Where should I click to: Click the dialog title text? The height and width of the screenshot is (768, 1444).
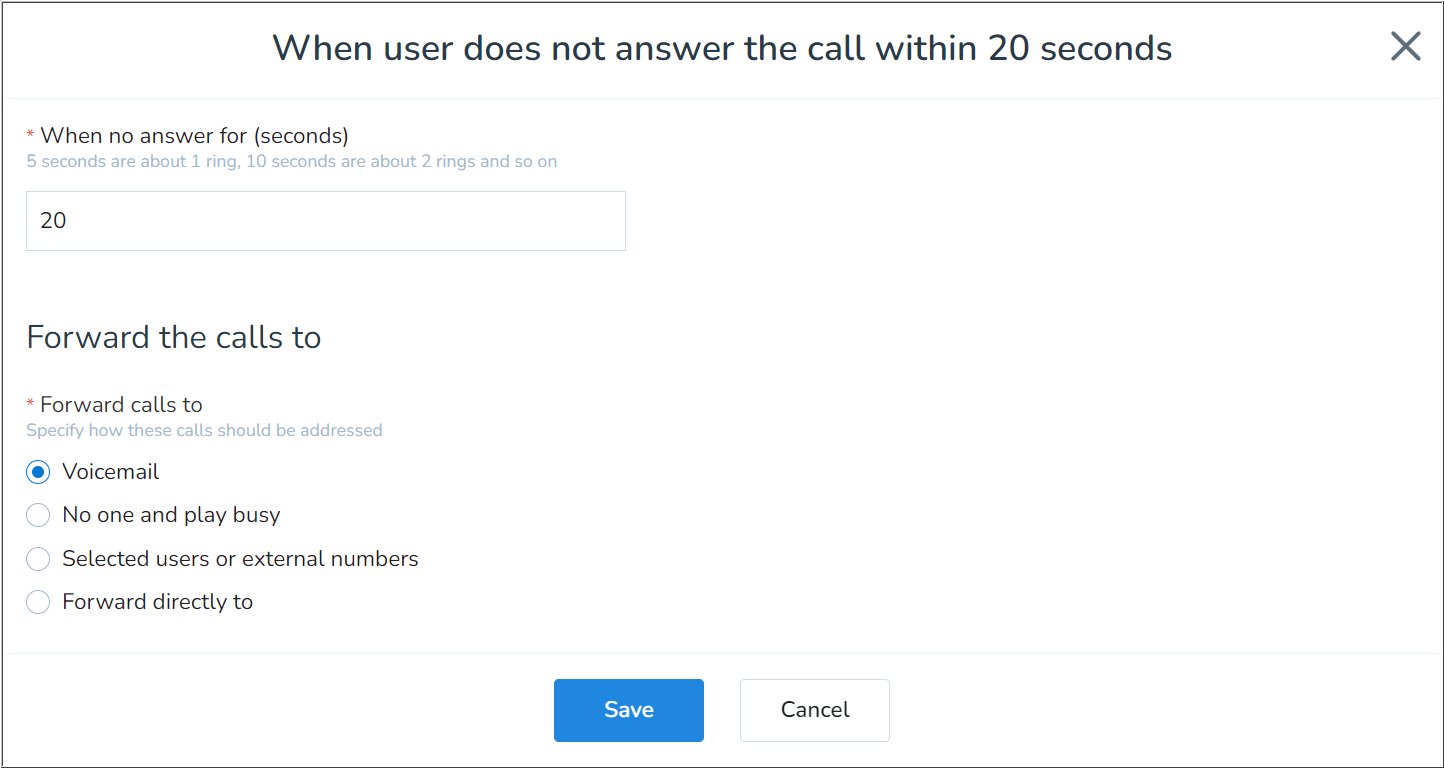[x=722, y=47]
